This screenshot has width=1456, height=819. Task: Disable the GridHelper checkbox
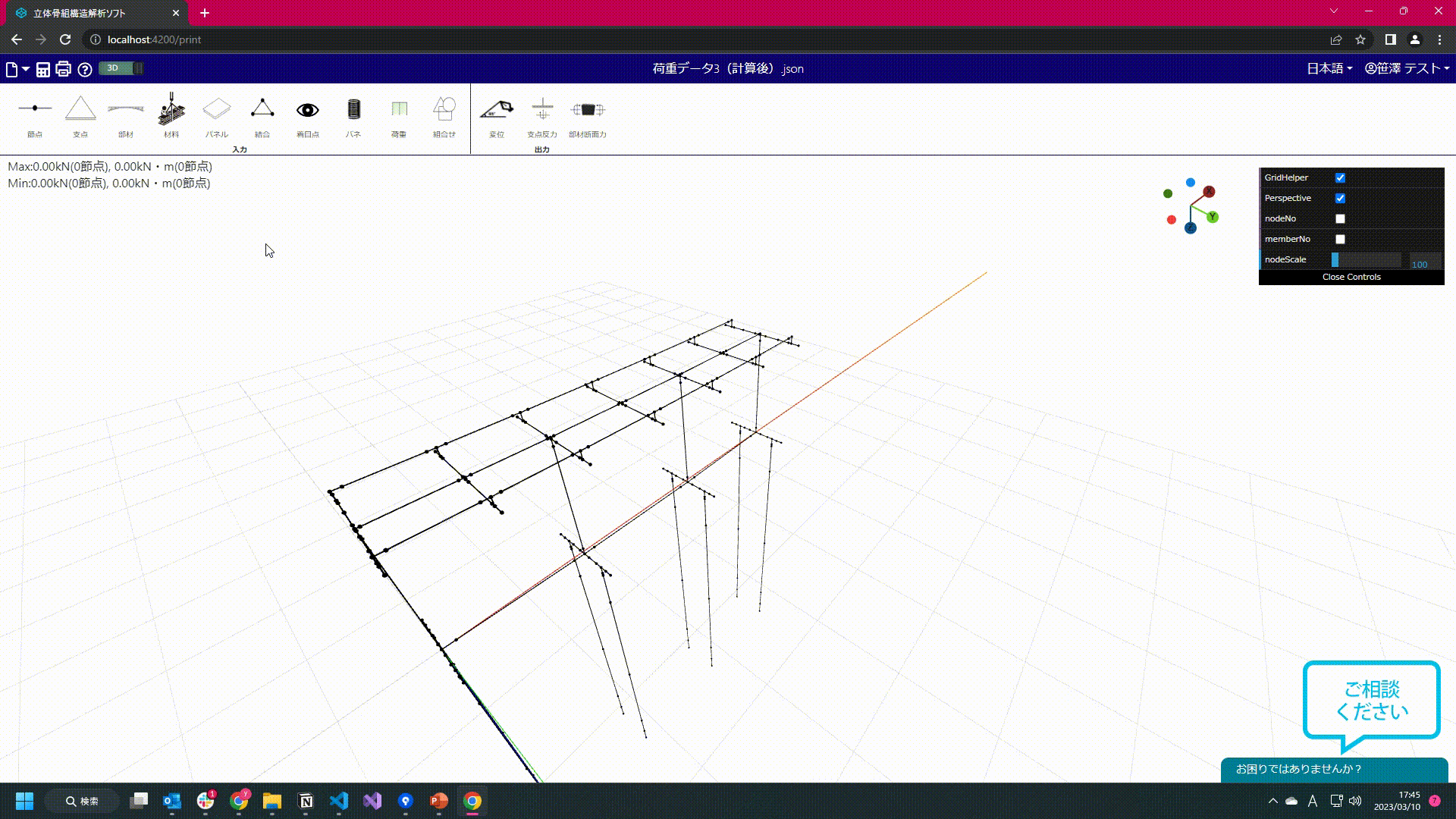pyautogui.click(x=1340, y=177)
